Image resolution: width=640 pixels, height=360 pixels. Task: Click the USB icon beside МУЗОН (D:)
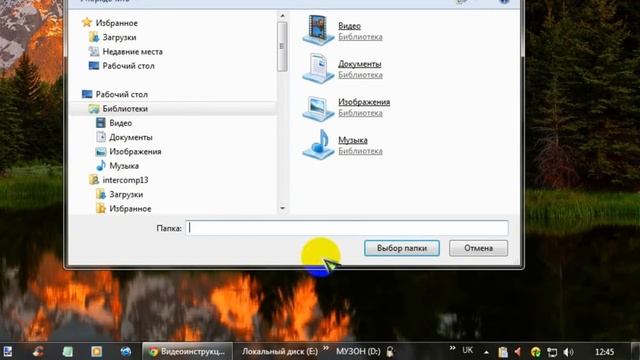(x=390, y=351)
